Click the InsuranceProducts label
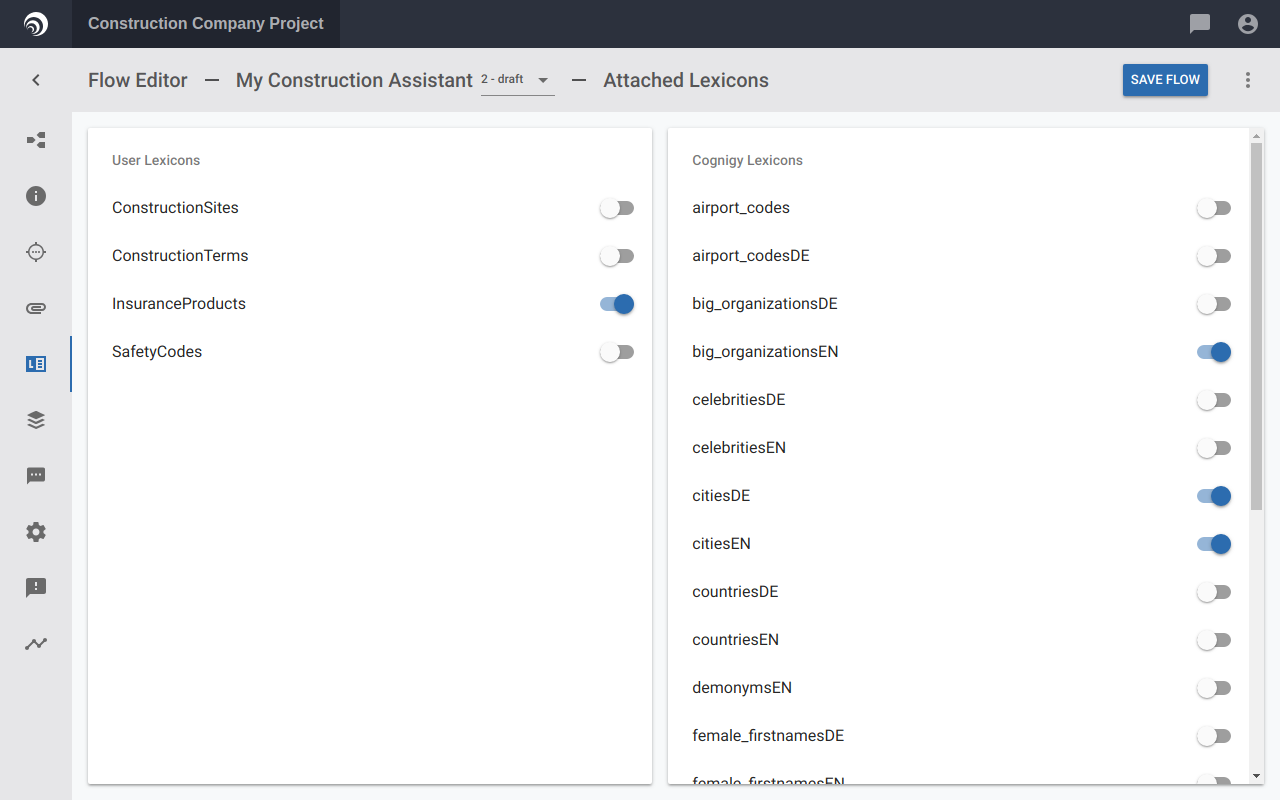 179,304
